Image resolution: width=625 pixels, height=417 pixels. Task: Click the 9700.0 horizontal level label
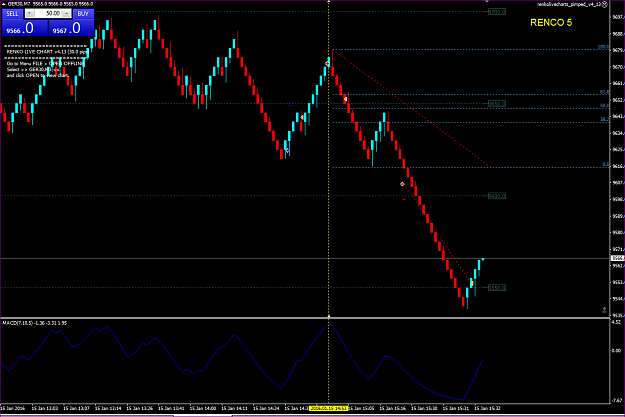[x=497, y=12]
